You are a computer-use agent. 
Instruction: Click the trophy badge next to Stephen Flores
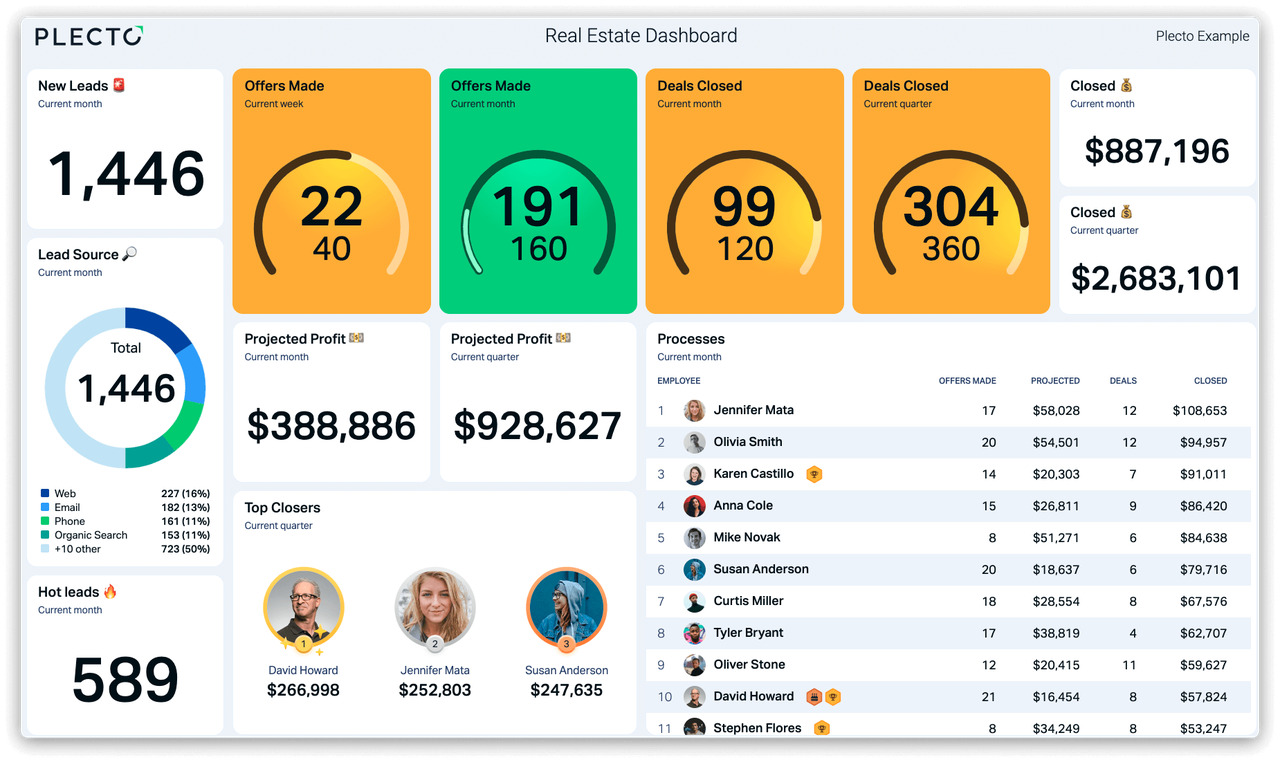click(821, 728)
